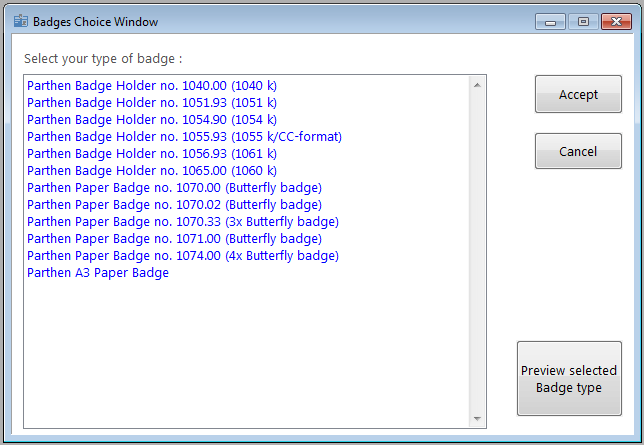This screenshot has width=644, height=445.
Task: Choose Paper Badge no. 1074.00 4x Butterfly
Action: coord(183,256)
